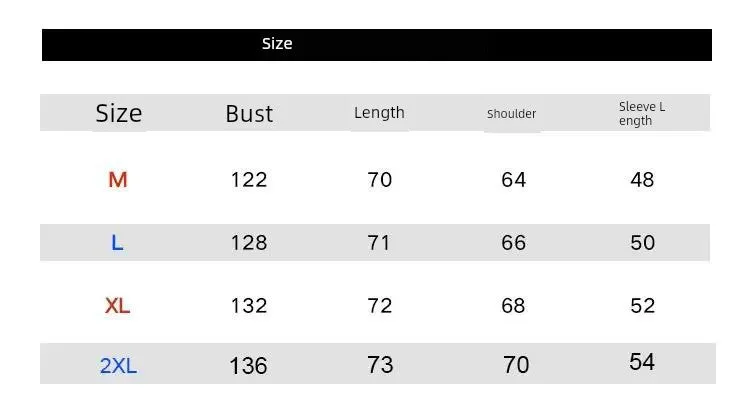This screenshot has width=750, height=393.
Task: Click the Bust column header
Action: [x=249, y=114]
